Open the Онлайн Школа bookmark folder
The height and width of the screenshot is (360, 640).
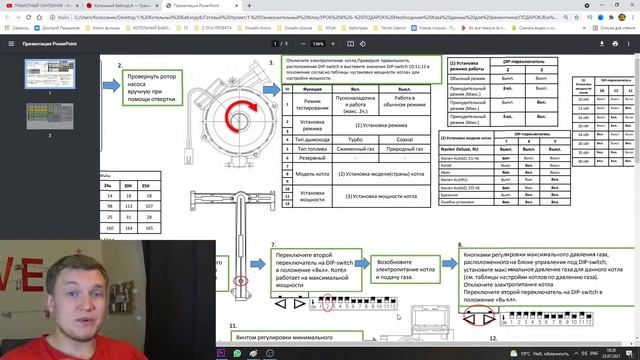click(295, 28)
